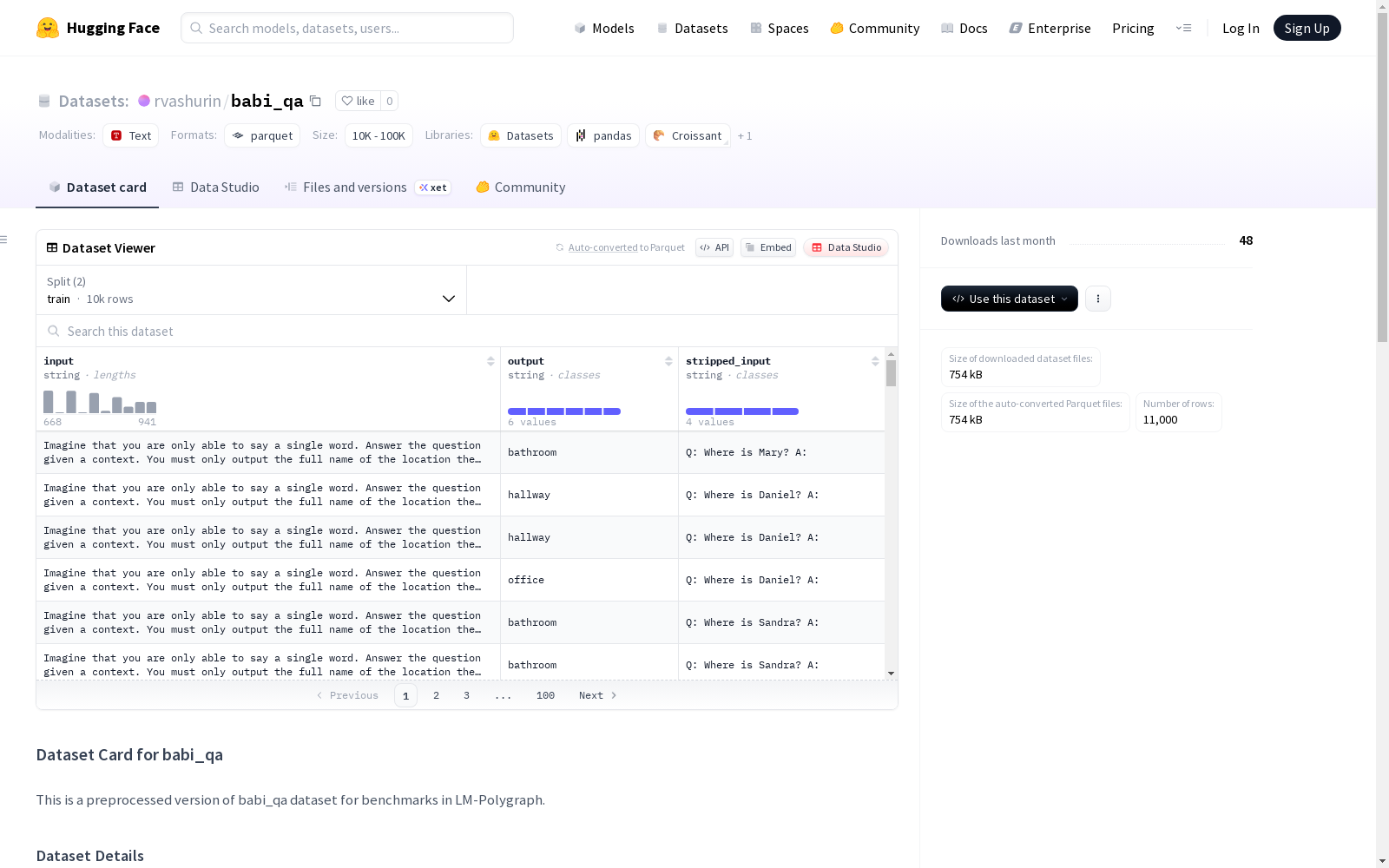Click inside Search this dataset field
The width and height of the screenshot is (1389, 868).
(467, 331)
